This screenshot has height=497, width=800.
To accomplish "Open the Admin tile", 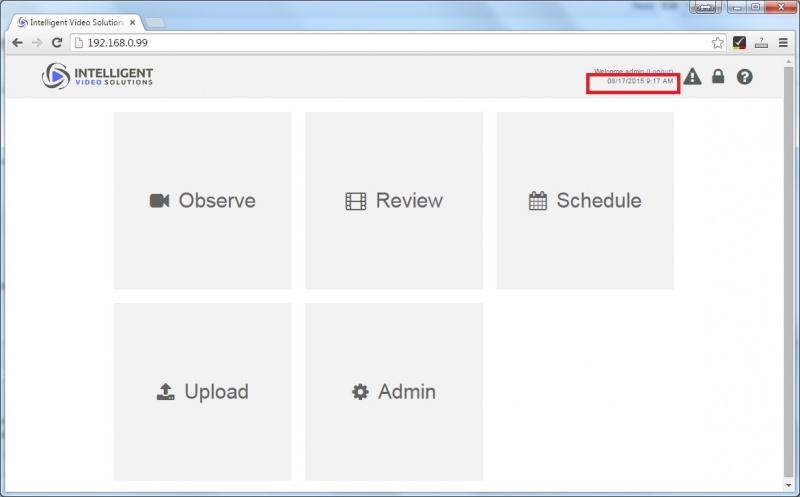I will click(x=394, y=392).
